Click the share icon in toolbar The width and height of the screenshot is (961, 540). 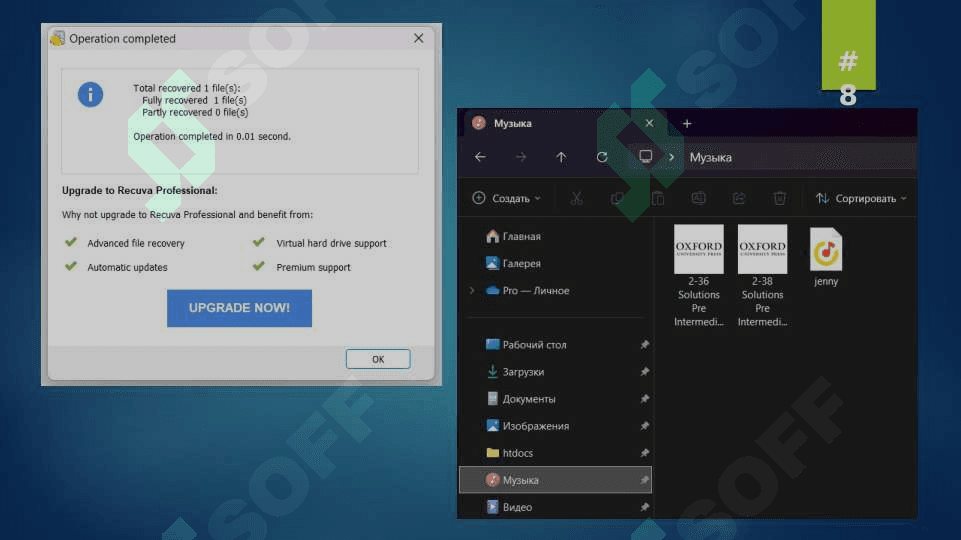[739, 198]
